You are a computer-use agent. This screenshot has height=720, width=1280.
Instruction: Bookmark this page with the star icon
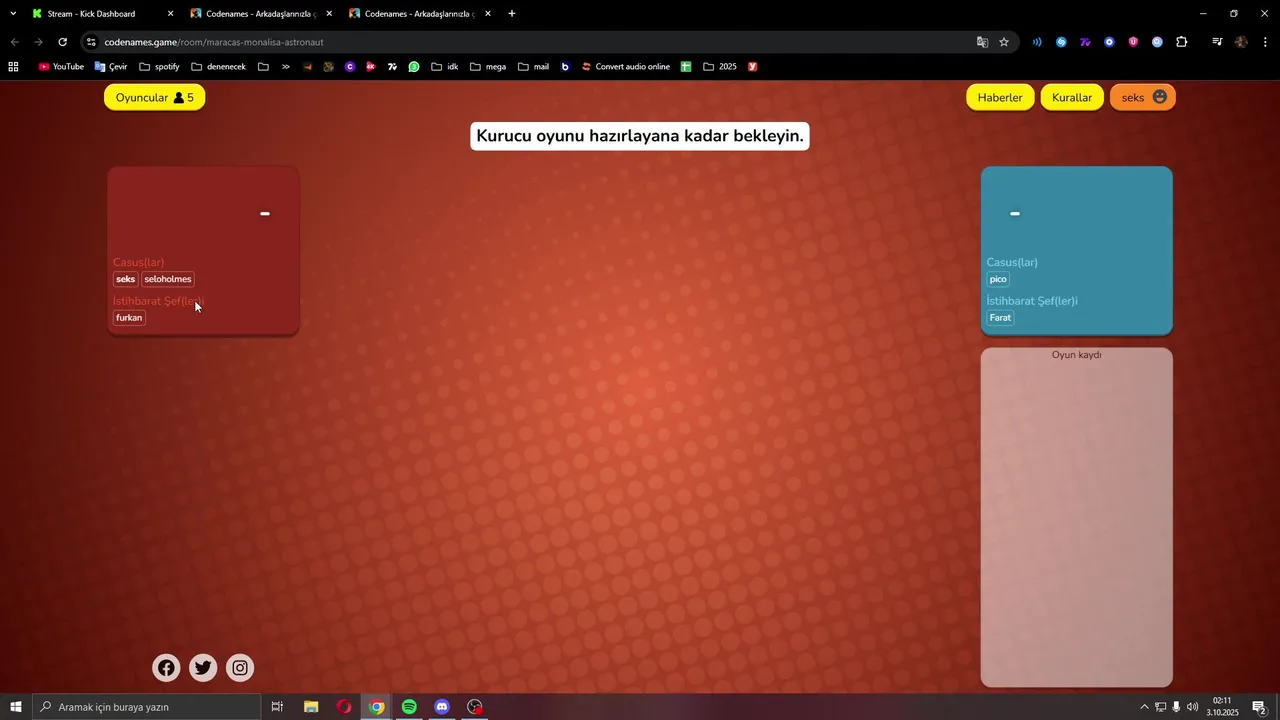(x=1004, y=42)
